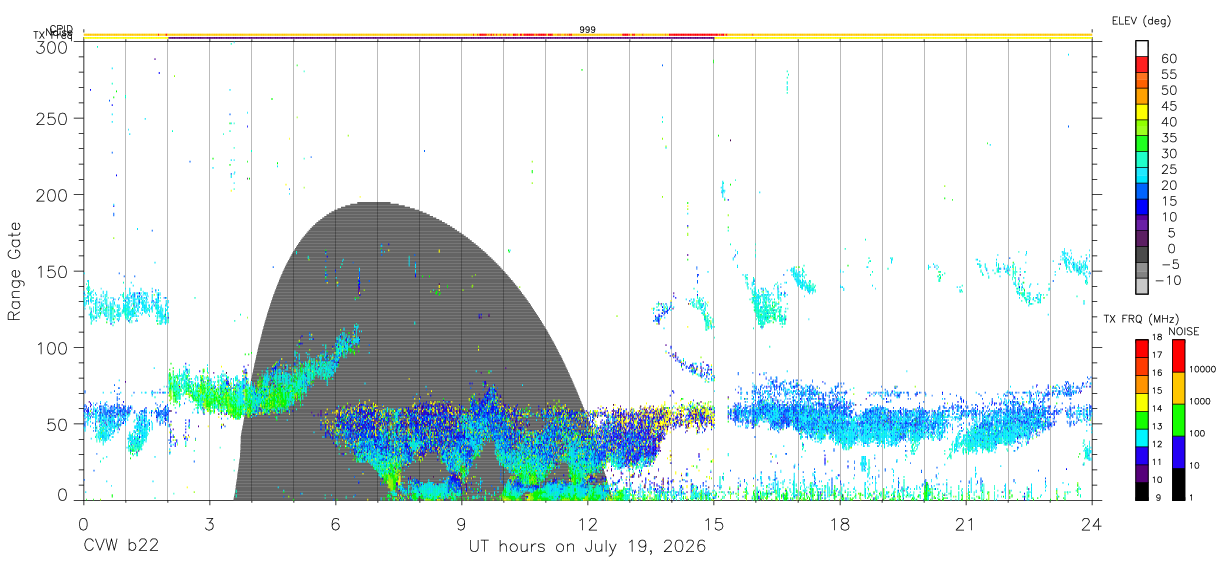Click the bright red swatch in ELEV legend

pyautogui.click(x=1142, y=64)
